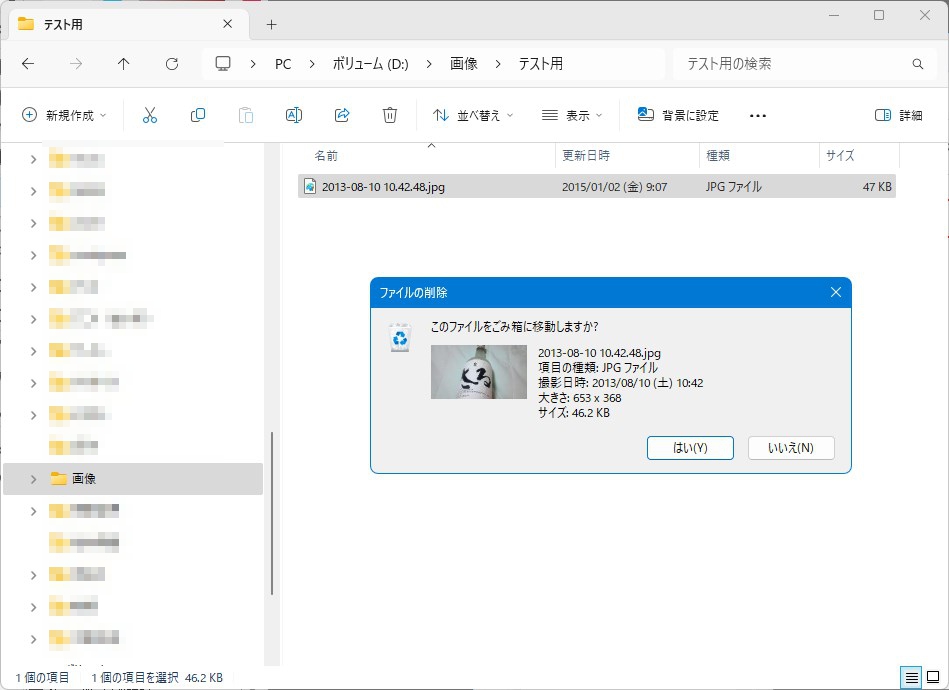
Task: Go up one folder with Up arrow
Action: tap(124, 64)
